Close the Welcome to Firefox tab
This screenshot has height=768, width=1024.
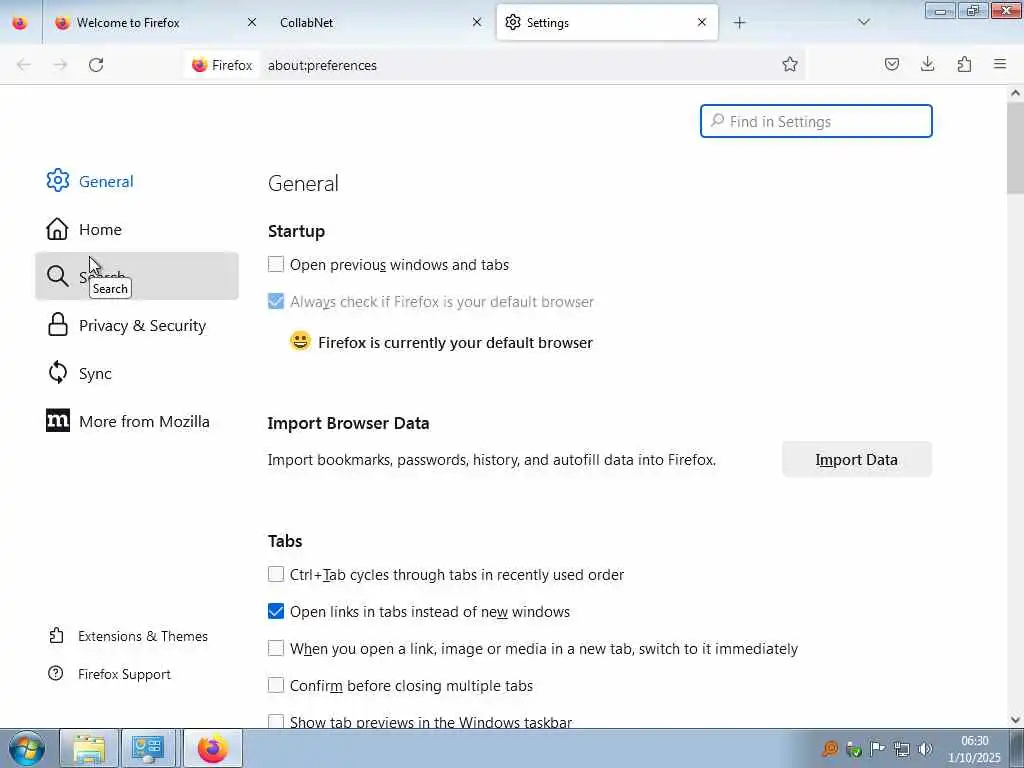click(252, 22)
